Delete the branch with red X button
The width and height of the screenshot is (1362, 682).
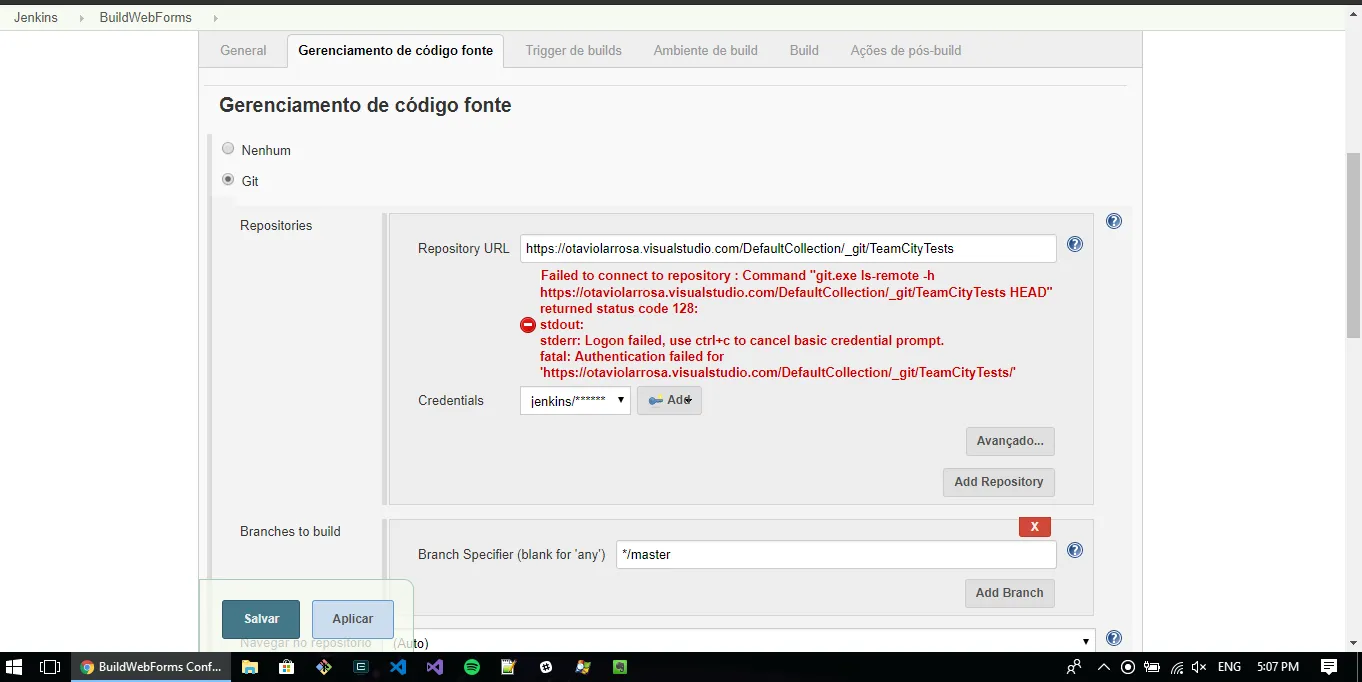(1034, 527)
